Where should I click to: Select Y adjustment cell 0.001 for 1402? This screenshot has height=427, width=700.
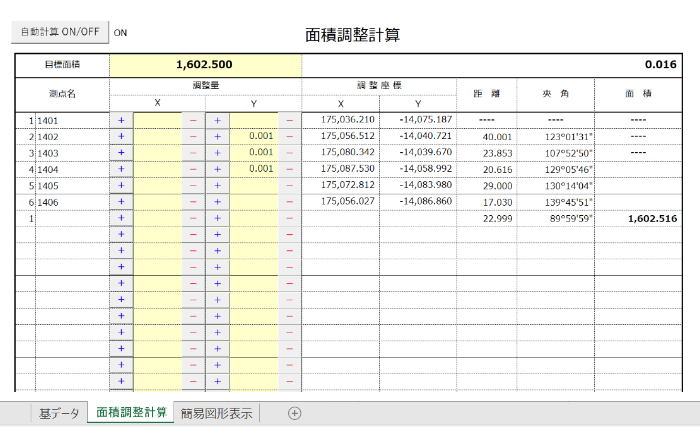(x=254, y=136)
